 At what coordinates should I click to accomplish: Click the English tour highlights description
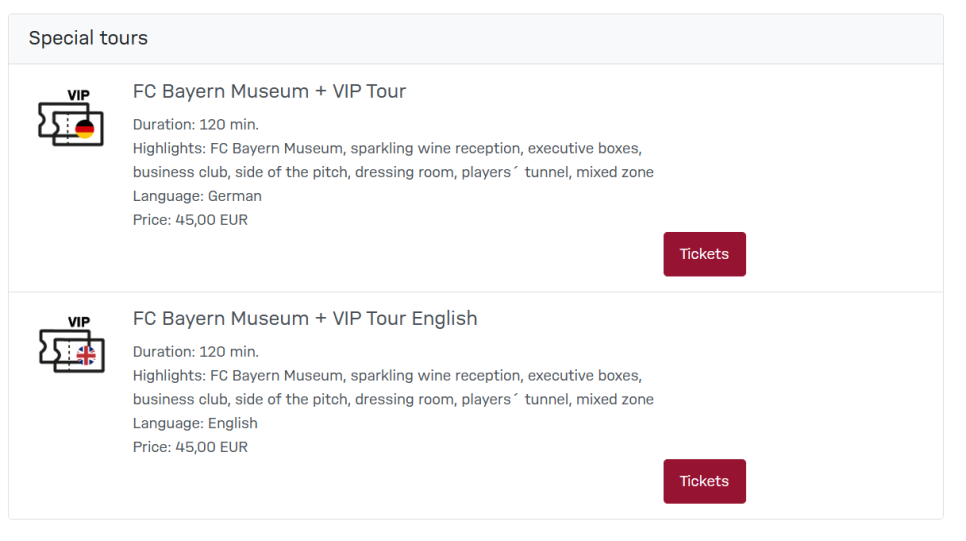[x=393, y=388]
